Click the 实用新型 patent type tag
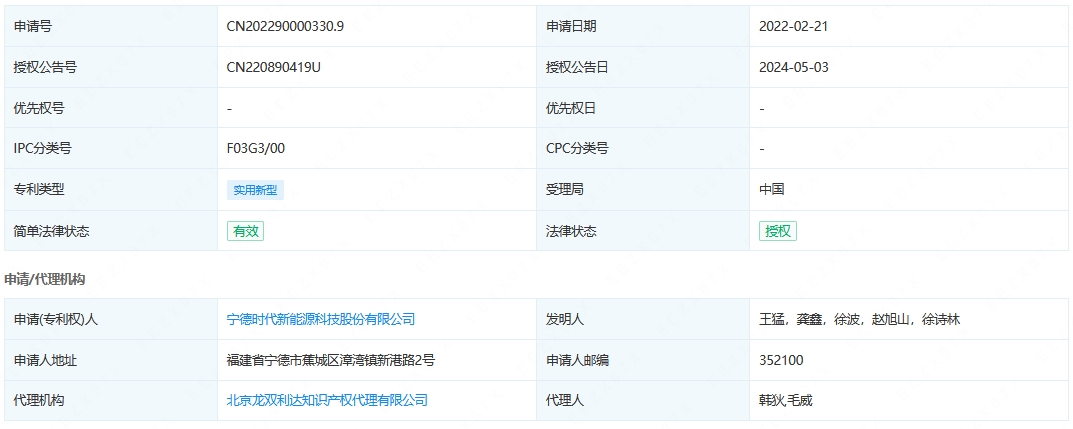The image size is (1073, 429). click(x=255, y=190)
